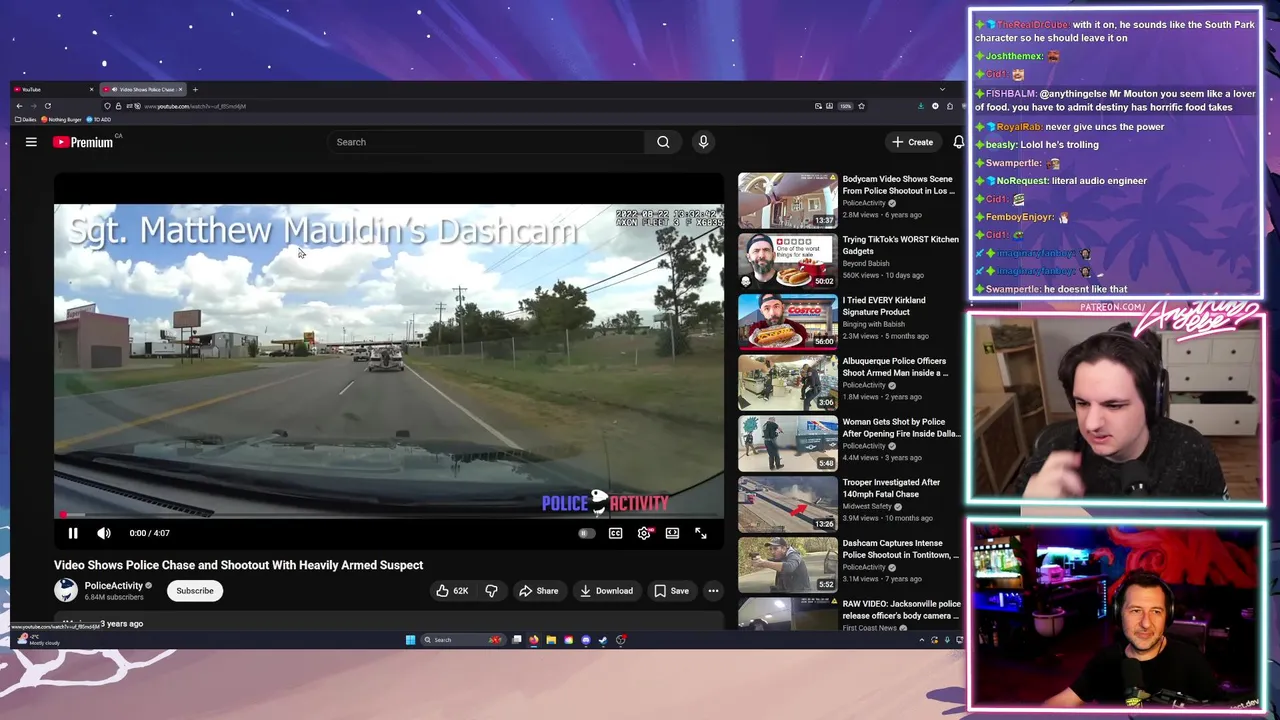Bookmark this page with star icon
The height and width of the screenshot is (720, 1280).
pyautogui.click(x=861, y=106)
